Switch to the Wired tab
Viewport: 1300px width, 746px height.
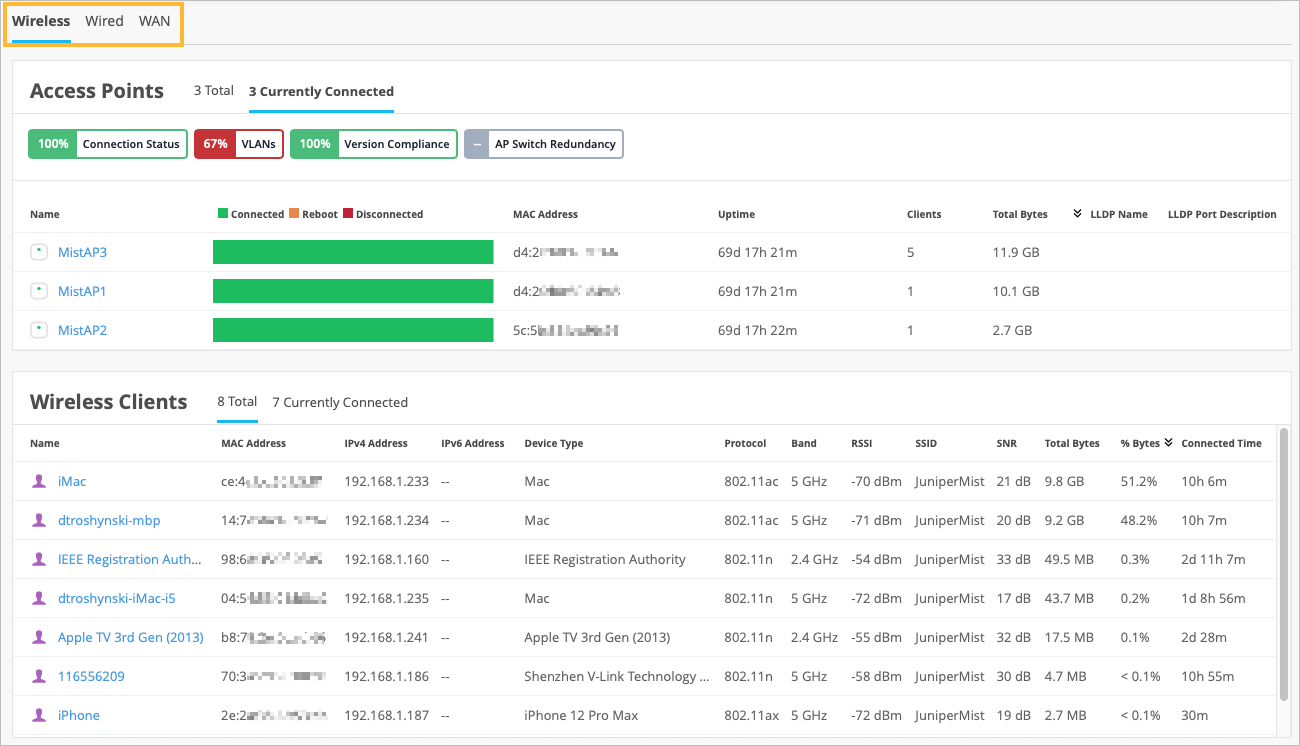(104, 21)
